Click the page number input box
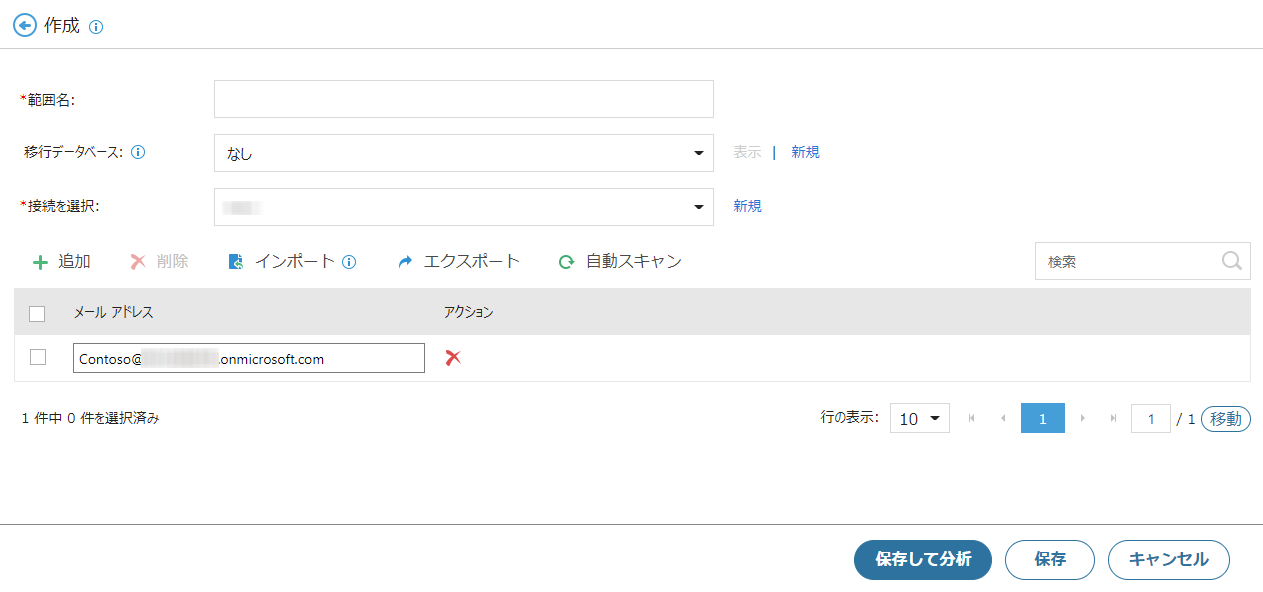The image size is (1263, 592). [x=1151, y=419]
